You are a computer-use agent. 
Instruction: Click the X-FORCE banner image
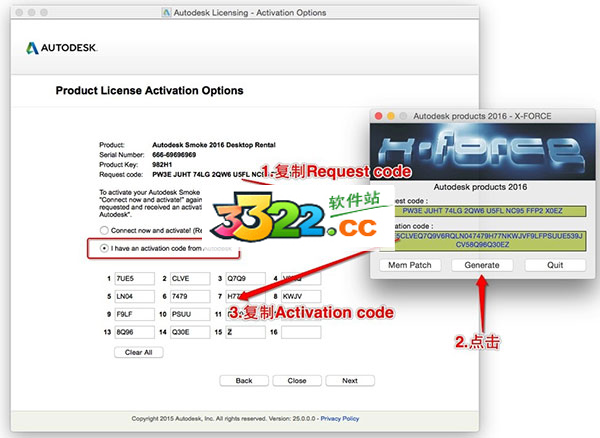pos(483,151)
